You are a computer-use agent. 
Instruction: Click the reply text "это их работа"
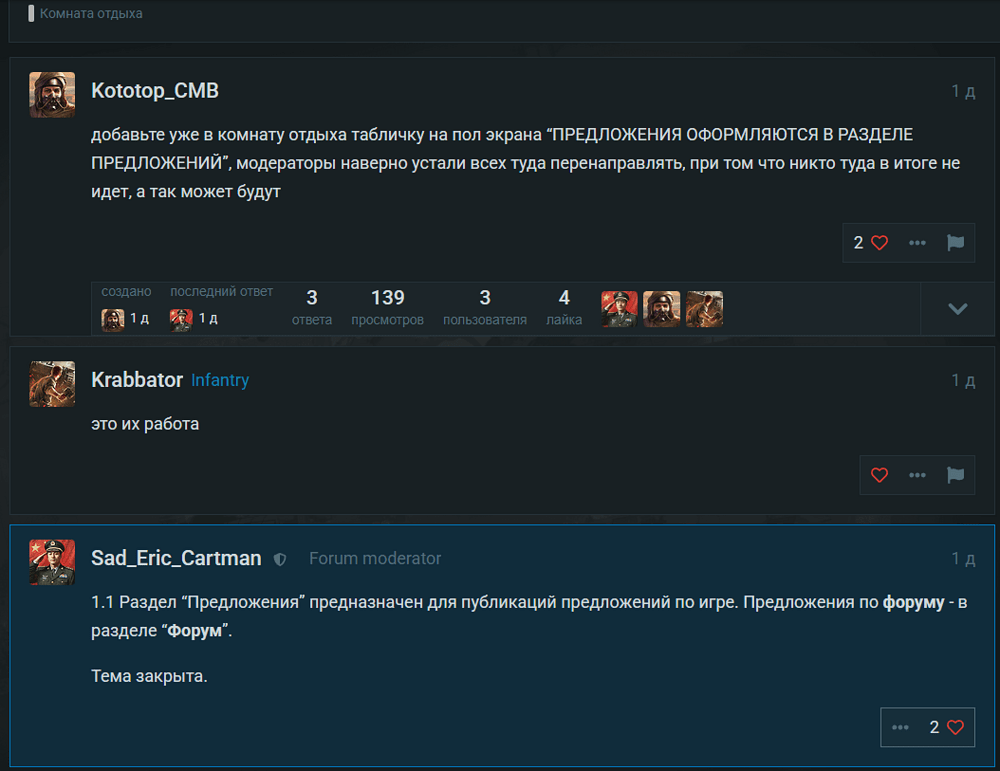point(145,424)
